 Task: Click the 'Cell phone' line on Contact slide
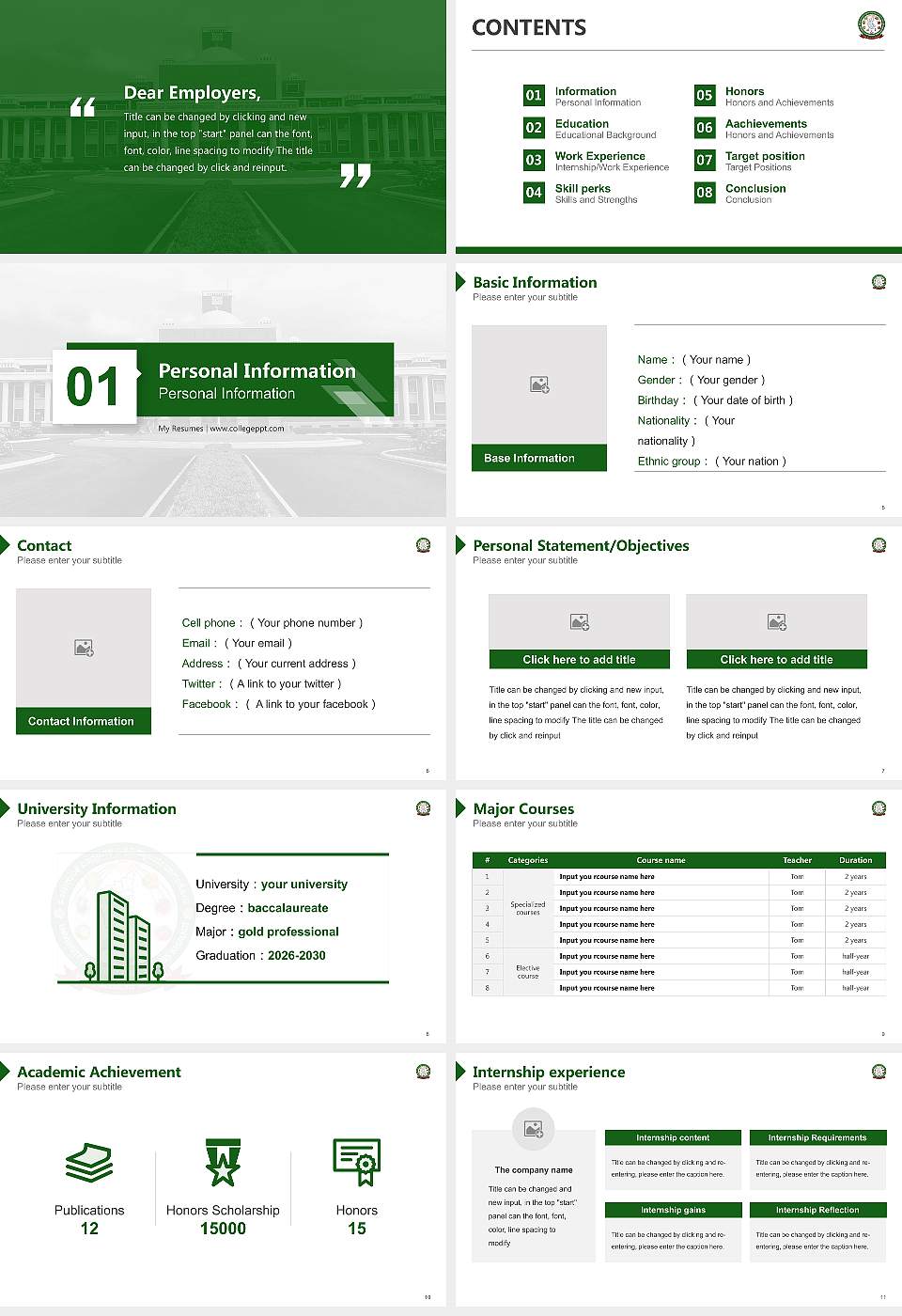click(272, 623)
